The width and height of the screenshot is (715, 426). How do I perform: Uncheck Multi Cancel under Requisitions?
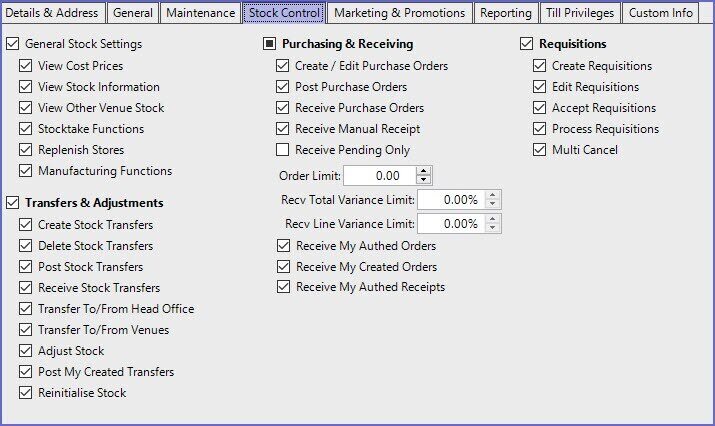540,150
